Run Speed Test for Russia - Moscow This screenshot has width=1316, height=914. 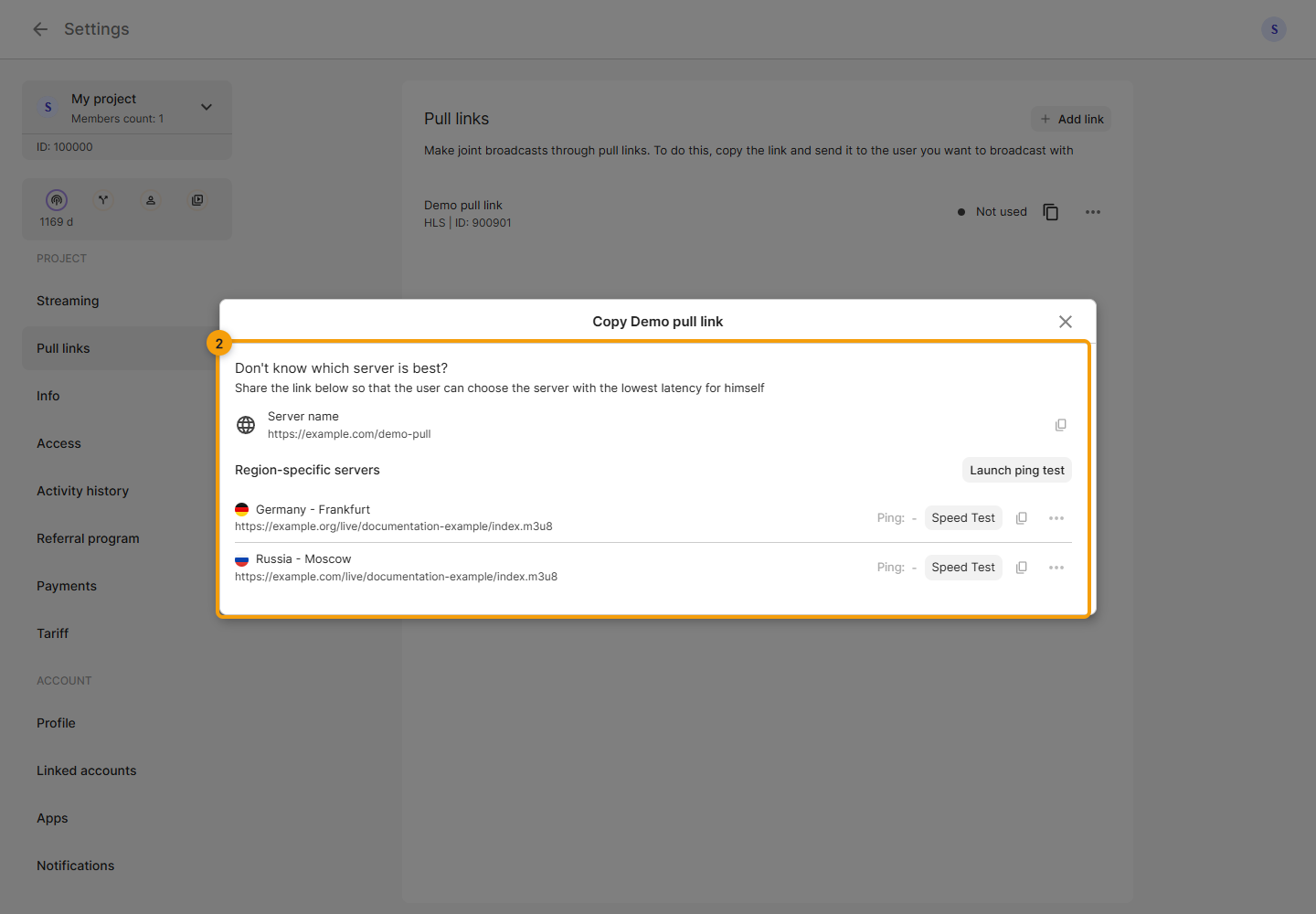(x=963, y=568)
